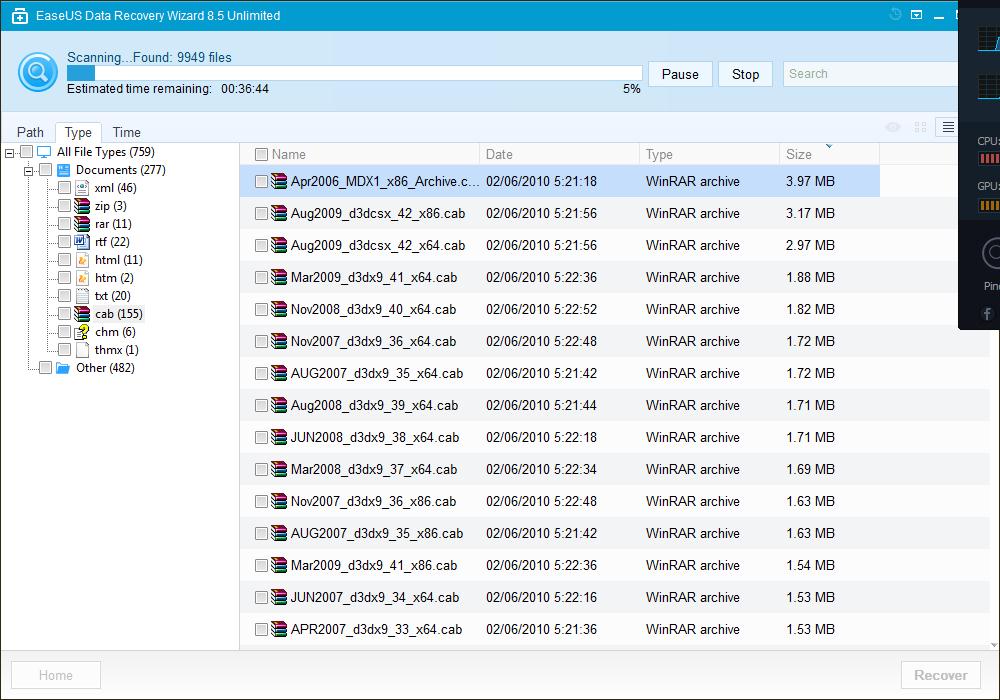The width and height of the screenshot is (1000, 700).
Task: Click the scan progress bar
Action: [x=355, y=73]
